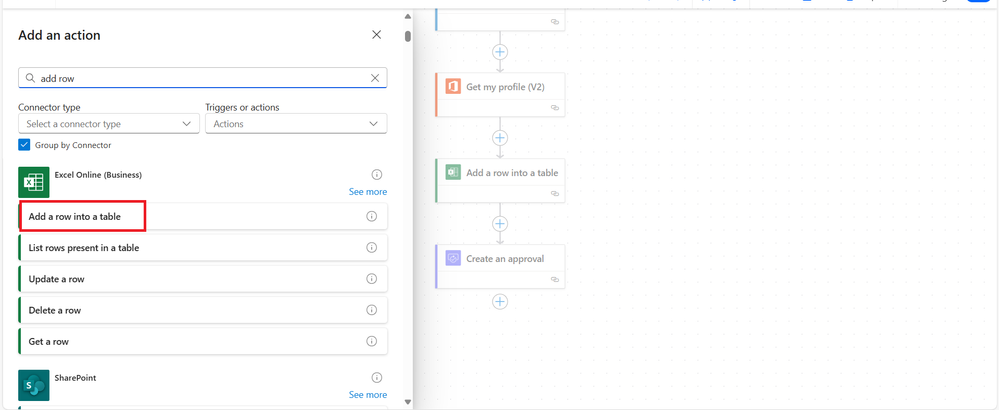Open the Add a row into a table flow card
This screenshot has height=410, width=999.
(500, 180)
